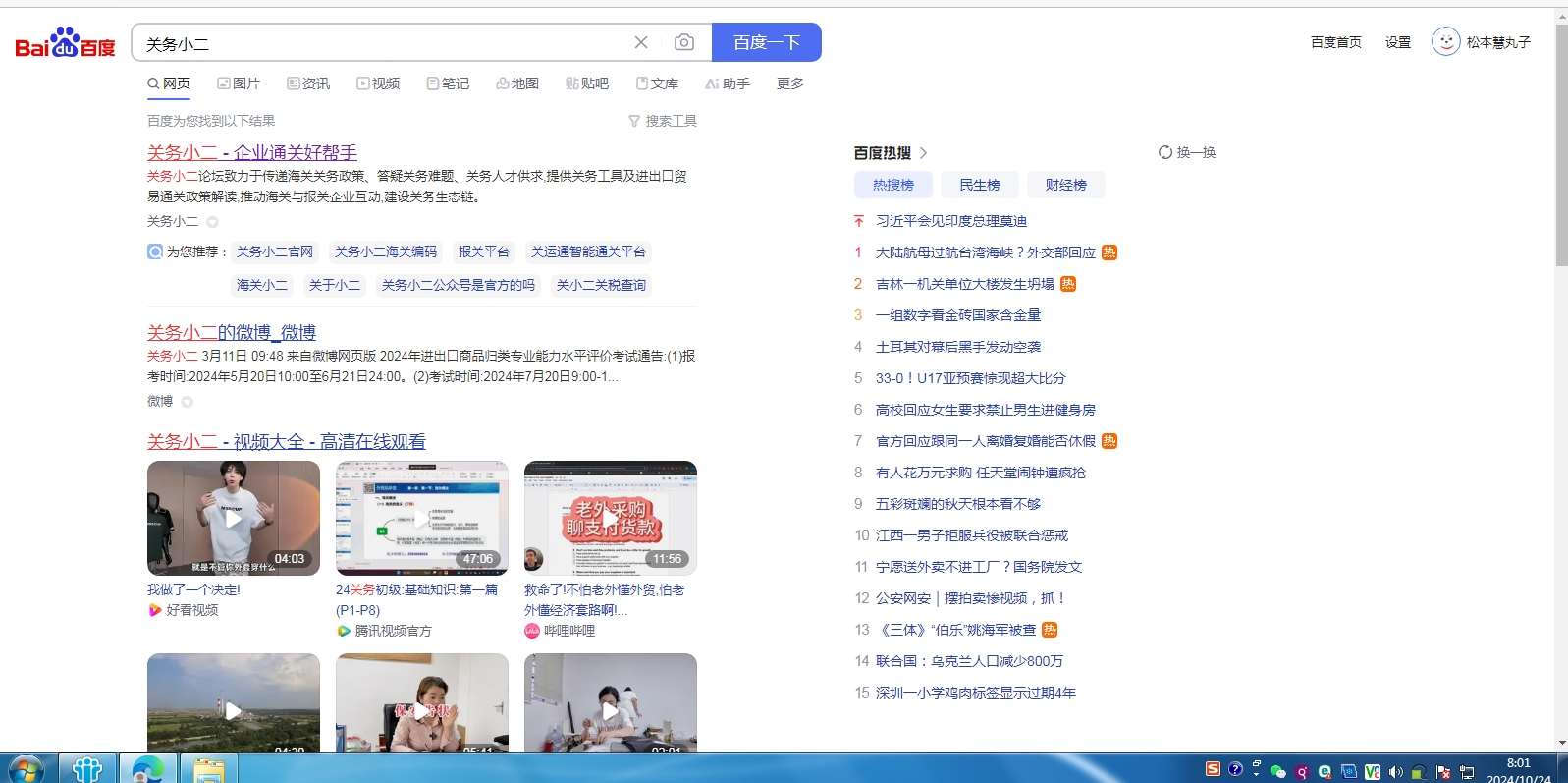Click the volume speaker tray icon
This screenshot has height=783, width=1568.
tap(1395, 771)
